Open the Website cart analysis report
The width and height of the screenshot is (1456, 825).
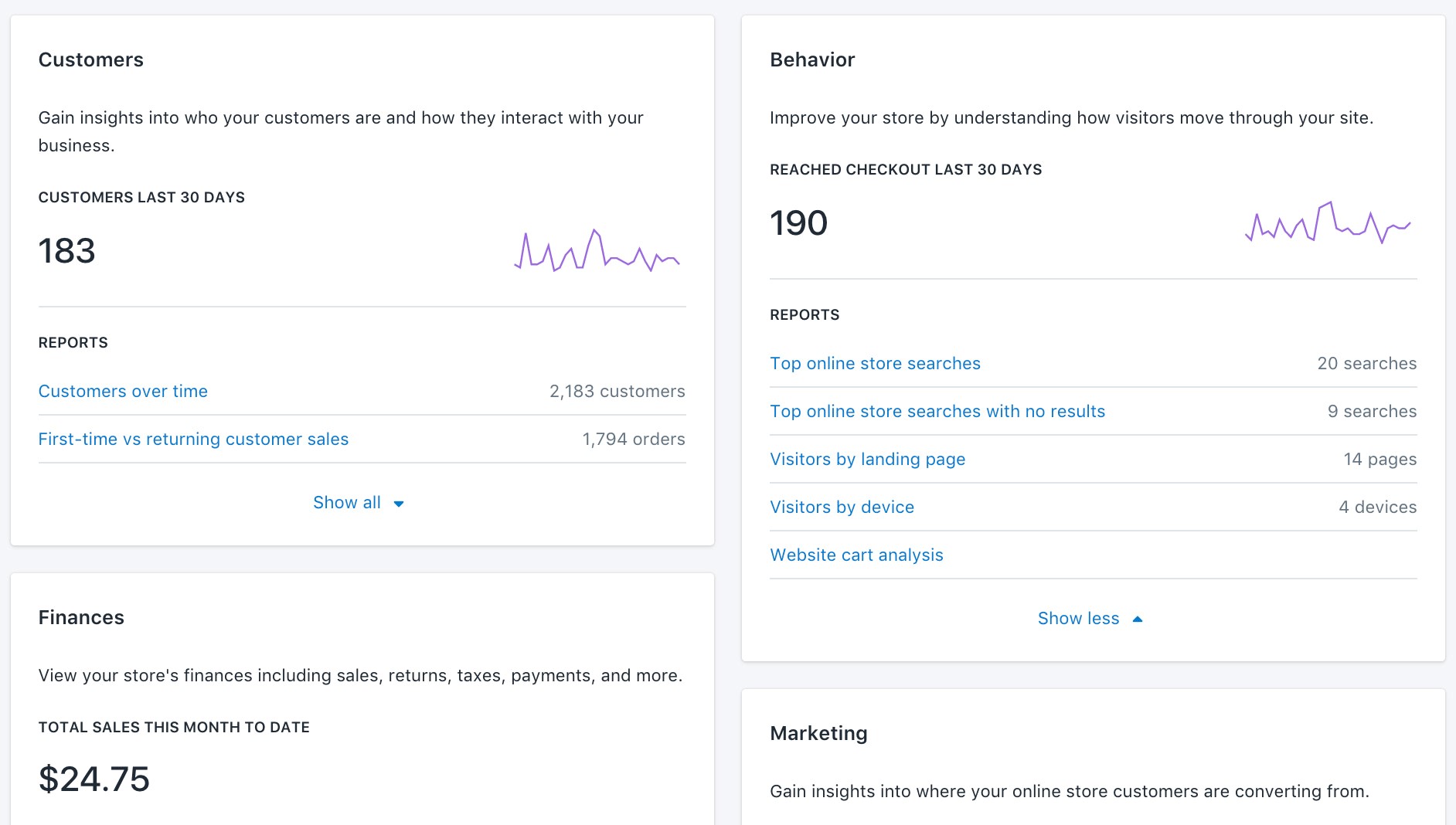(856, 555)
